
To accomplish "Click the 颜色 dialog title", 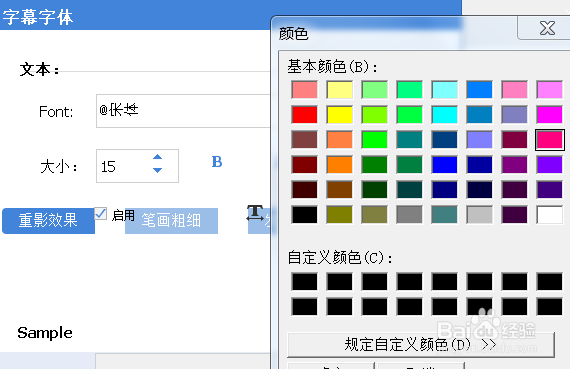I will pos(293,33).
